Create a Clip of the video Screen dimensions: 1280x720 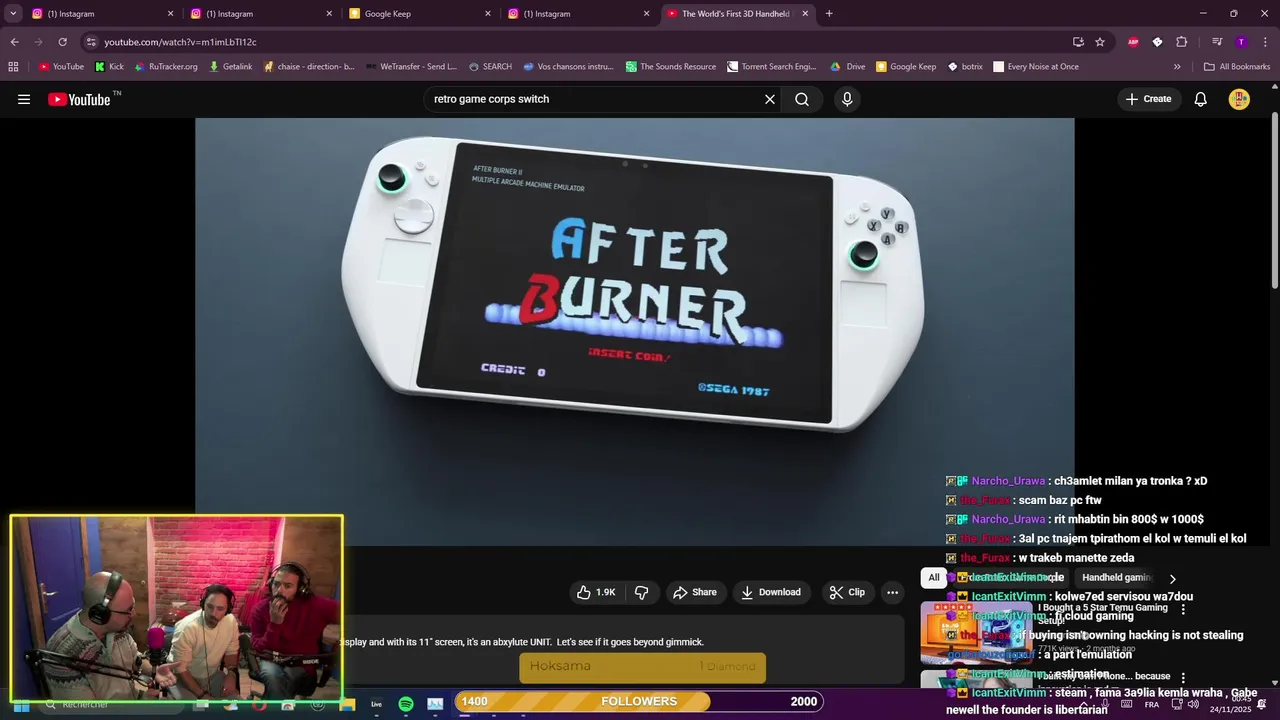point(847,592)
